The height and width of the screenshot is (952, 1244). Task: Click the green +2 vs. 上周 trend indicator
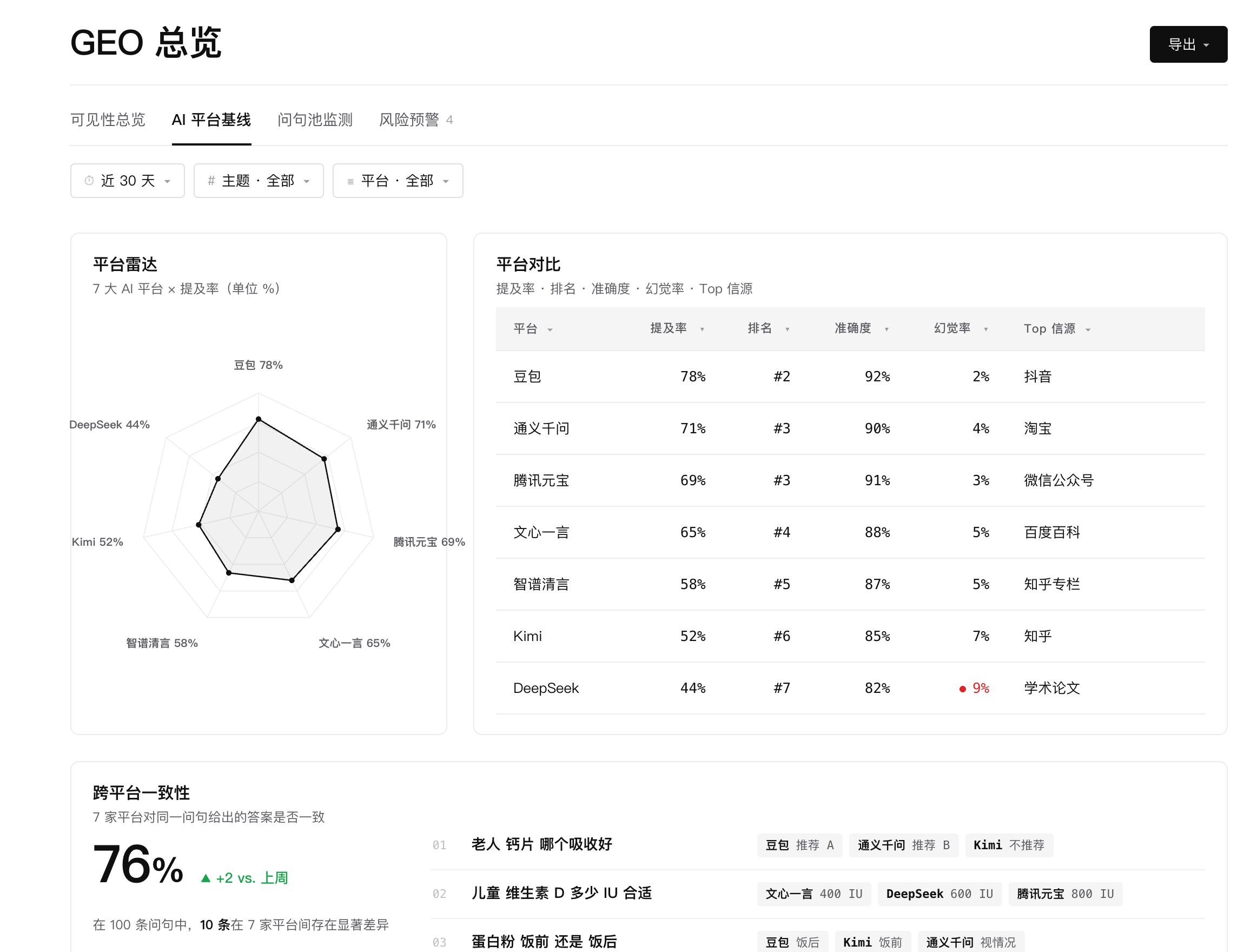point(244,878)
